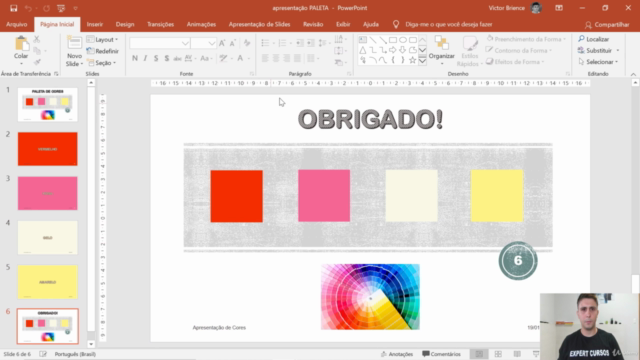640x360 pixels.
Task: Open Efeitos de Forma dropdown
Action: [x=516, y=62]
